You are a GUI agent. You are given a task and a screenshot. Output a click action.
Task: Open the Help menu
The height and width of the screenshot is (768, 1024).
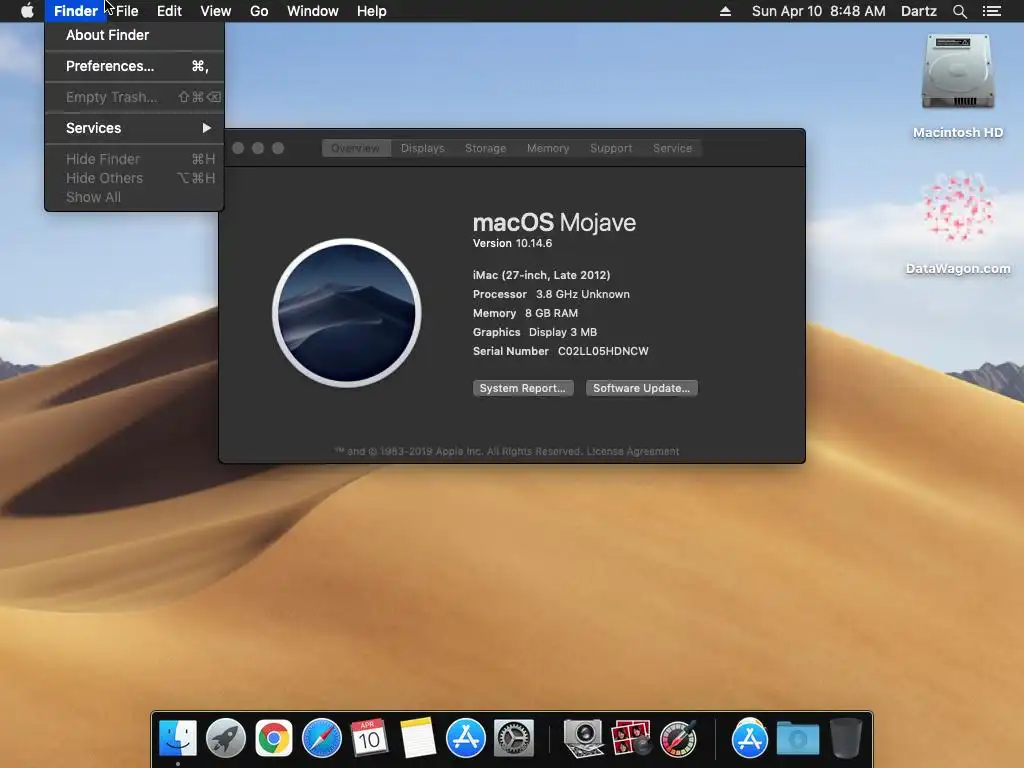(372, 11)
